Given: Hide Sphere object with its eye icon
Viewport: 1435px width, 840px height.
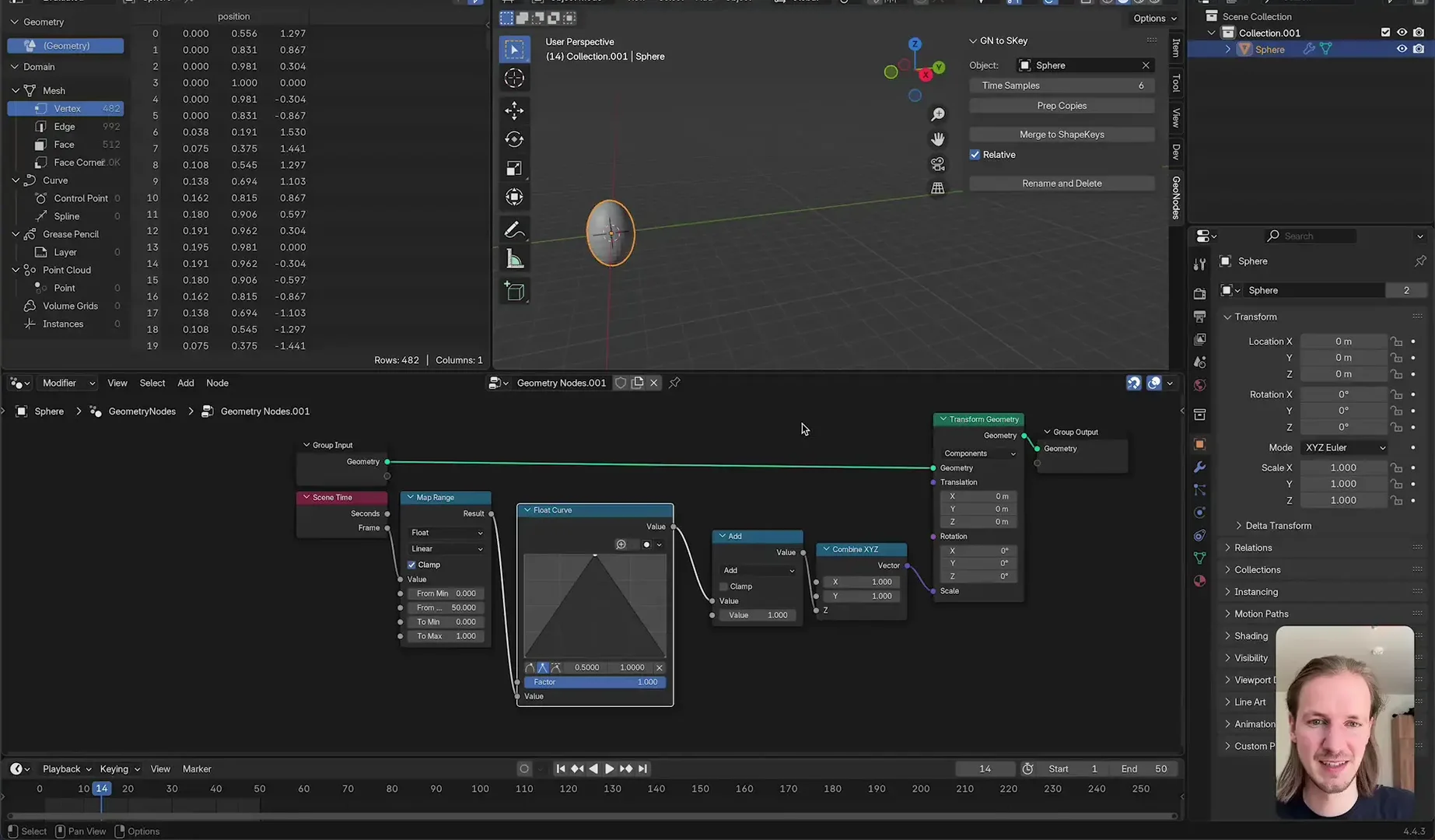Looking at the screenshot, I should pyautogui.click(x=1402, y=49).
